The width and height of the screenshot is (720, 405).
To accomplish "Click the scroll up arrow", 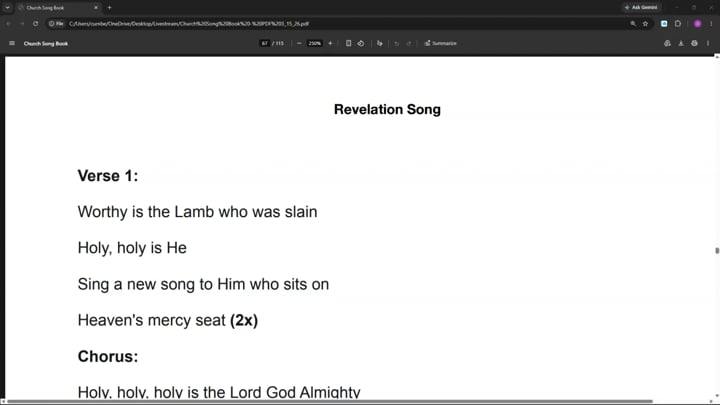I will pos(717,56).
